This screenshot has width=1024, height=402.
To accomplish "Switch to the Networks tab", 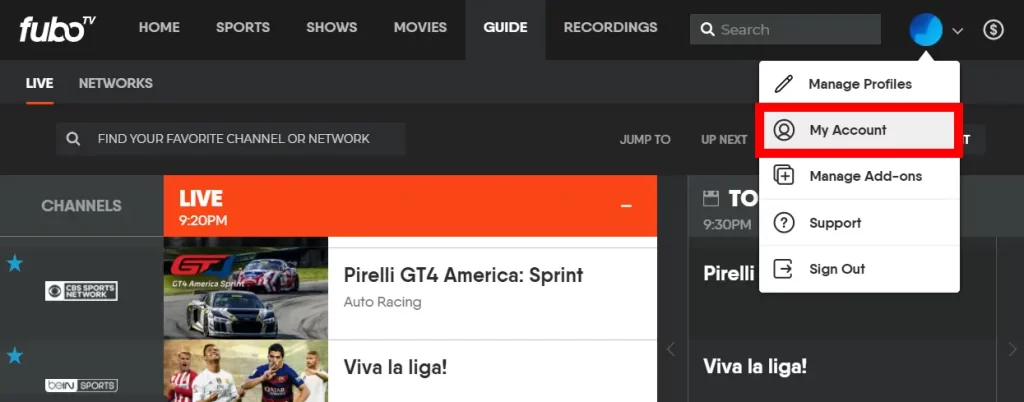I will (116, 84).
